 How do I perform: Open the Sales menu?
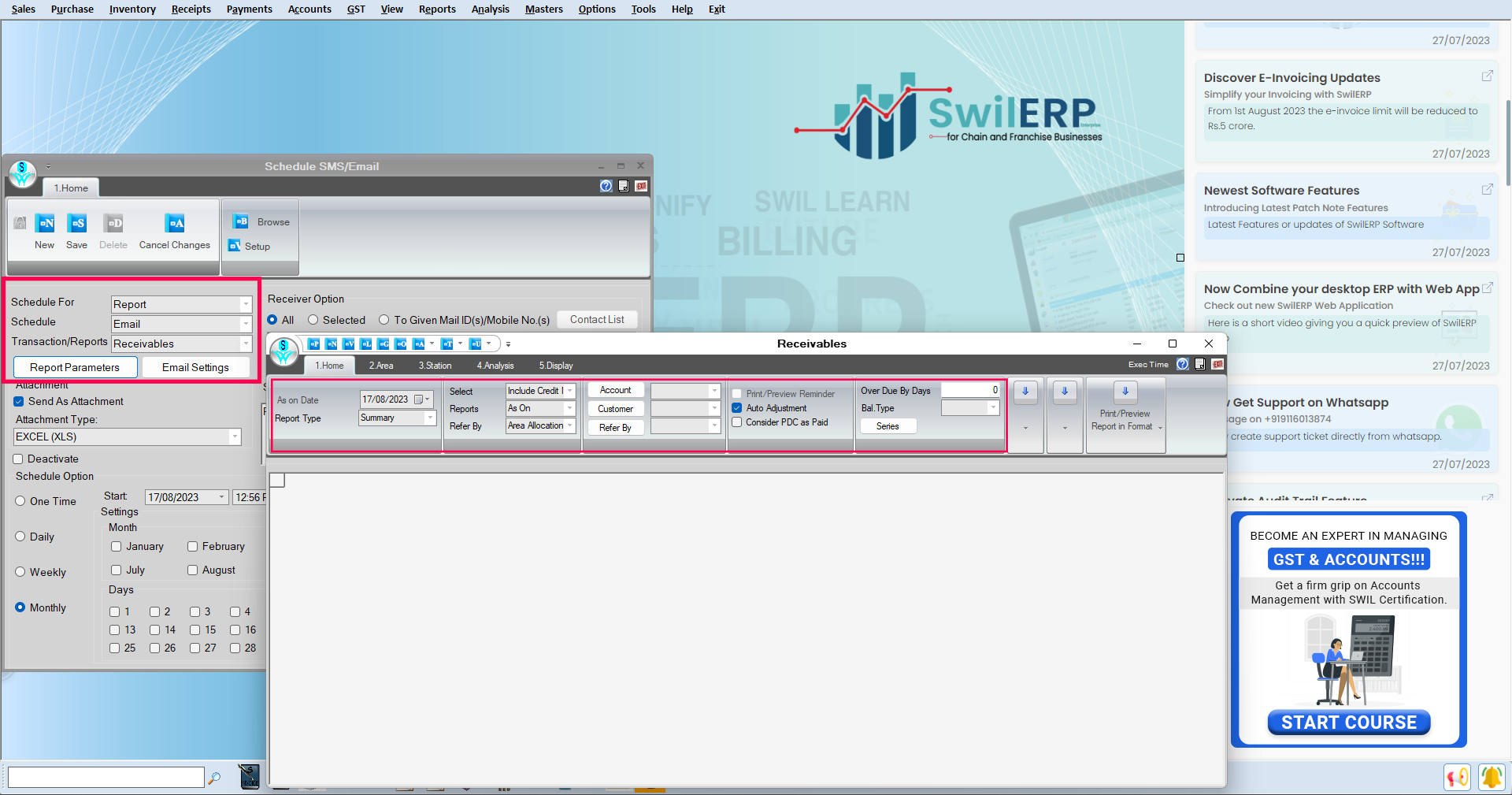[24, 9]
